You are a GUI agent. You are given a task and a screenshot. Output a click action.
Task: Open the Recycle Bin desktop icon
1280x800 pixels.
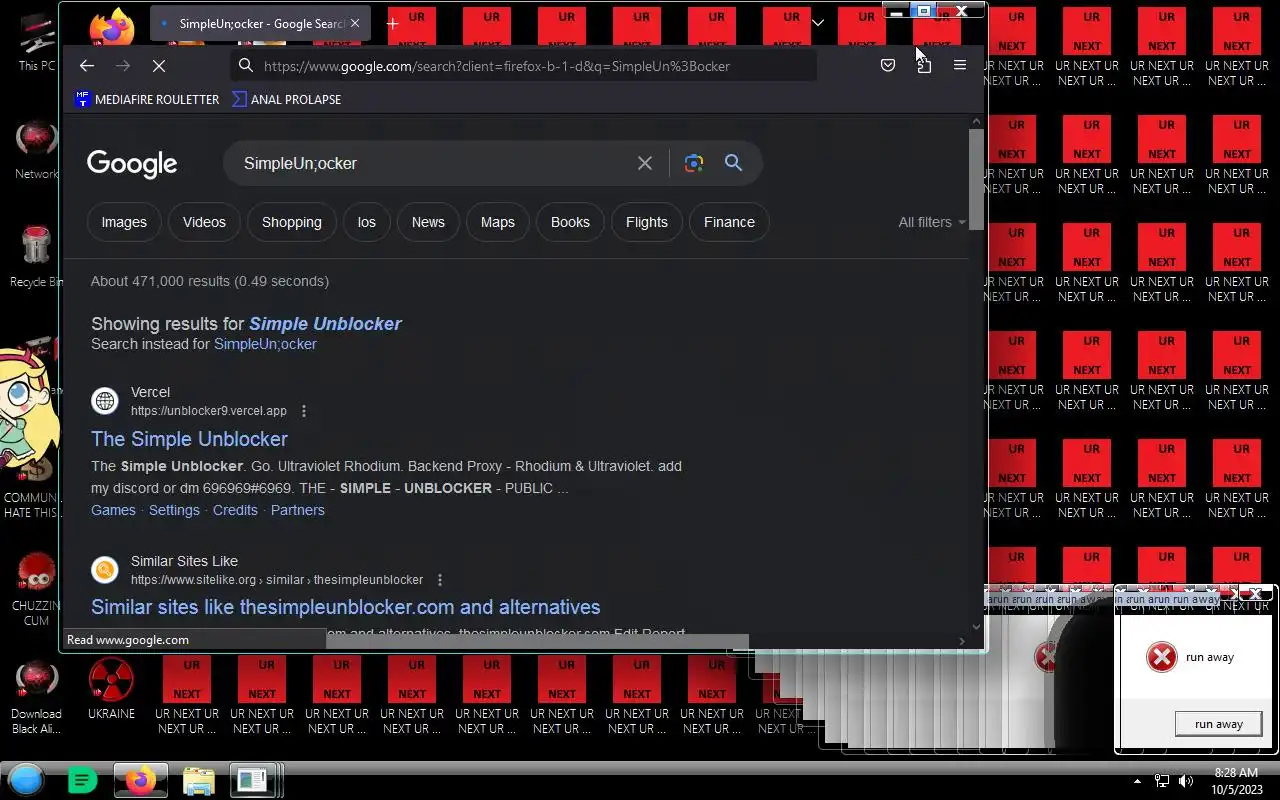point(36,257)
